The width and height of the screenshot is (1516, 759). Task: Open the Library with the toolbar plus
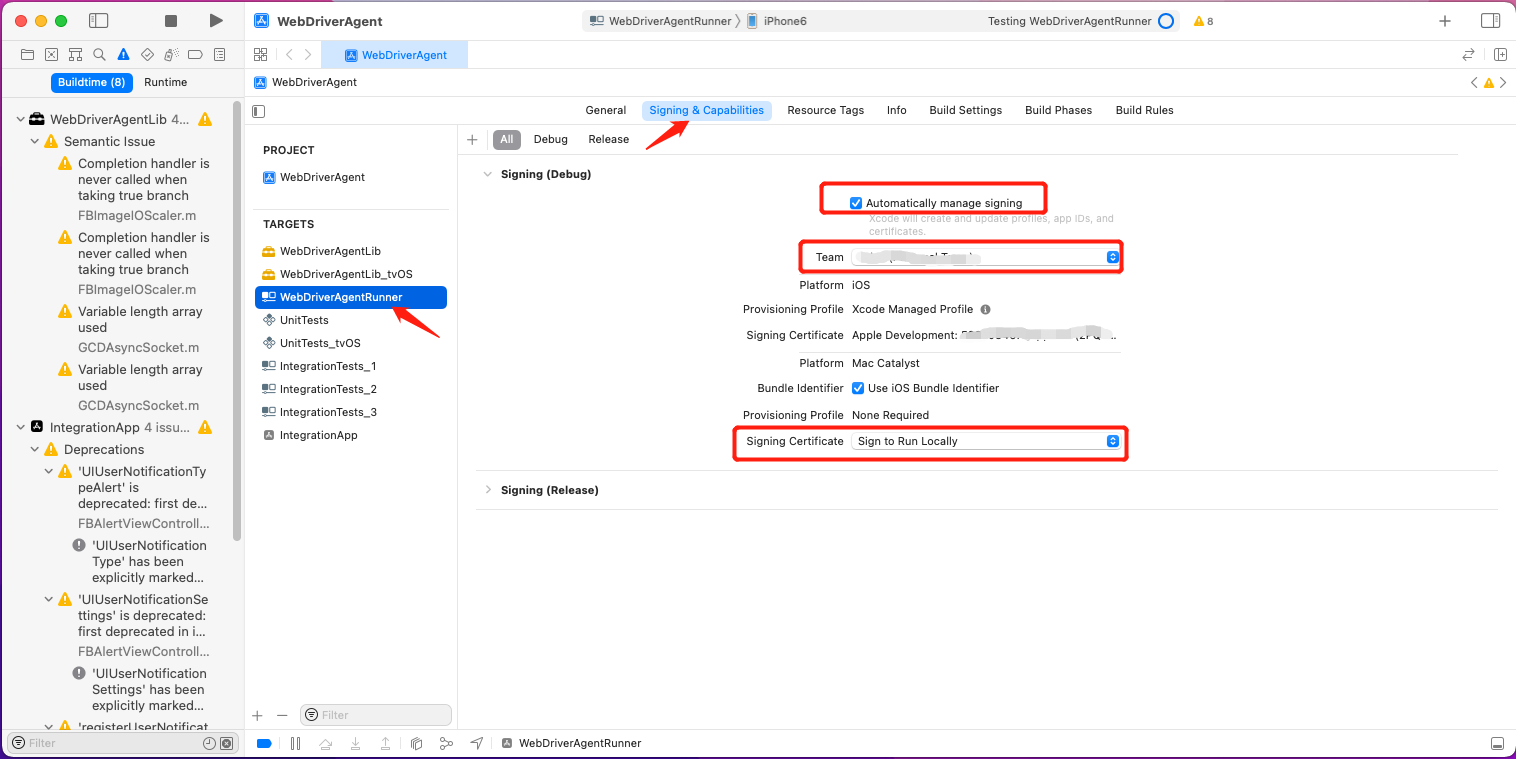[1444, 21]
